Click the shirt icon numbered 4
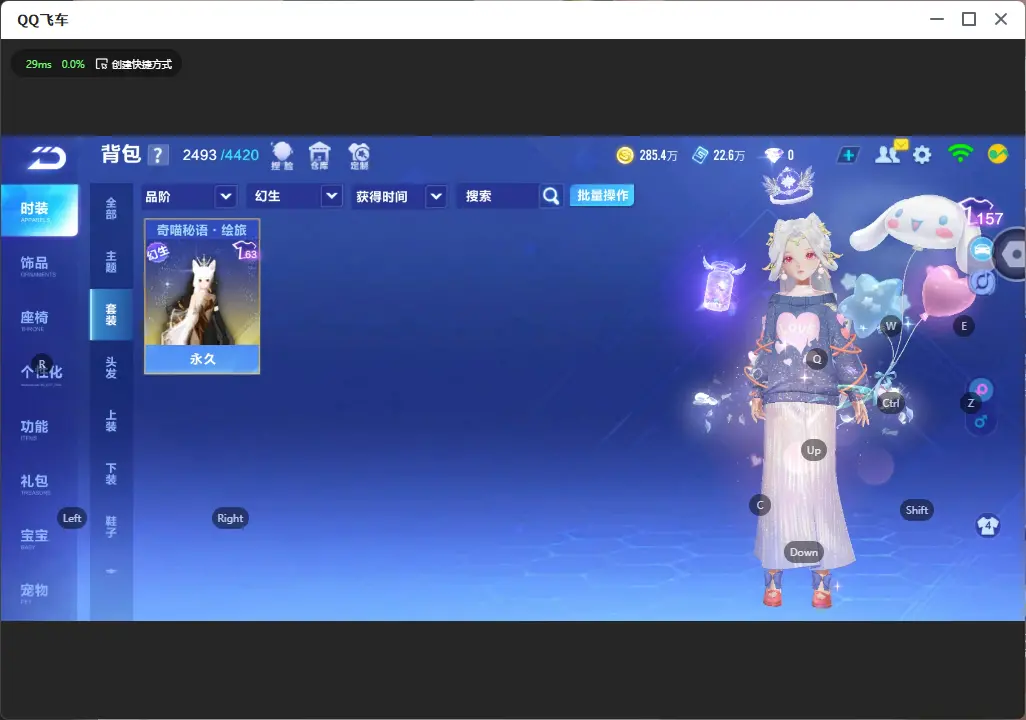Viewport: 1026px width, 720px height. click(x=987, y=526)
